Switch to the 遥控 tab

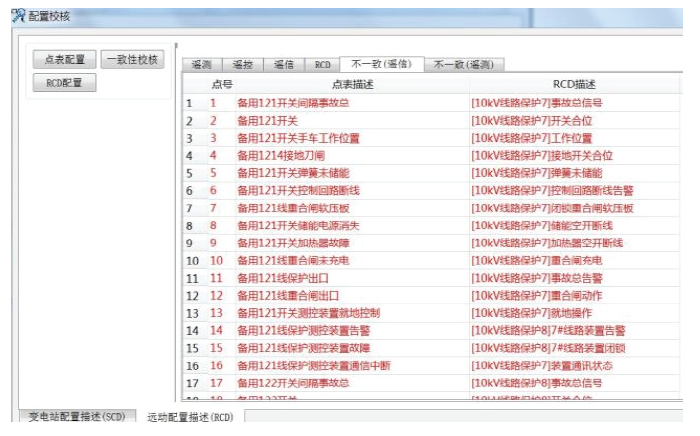[x=243, y=65]
